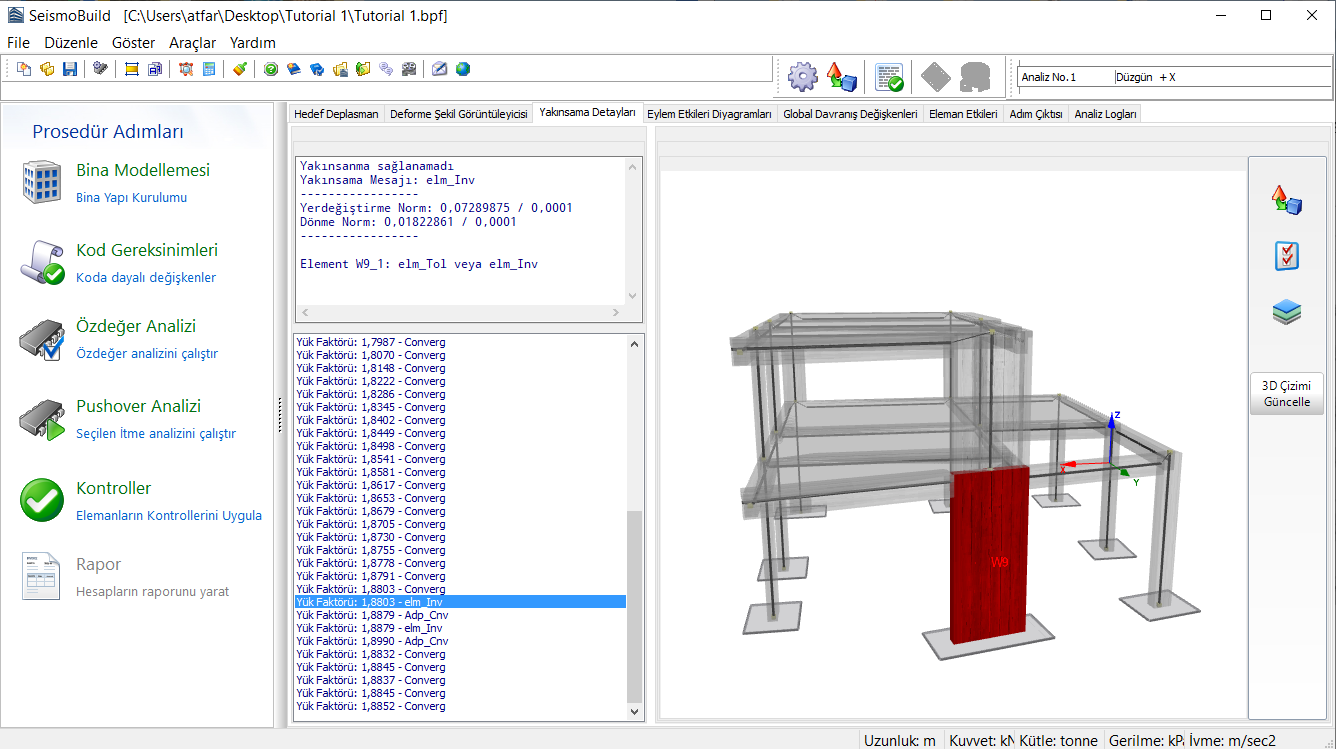The image size is (1336, 749).
Task: Click the load factor list scroll-up arrow
Action: tap(634, 343)
